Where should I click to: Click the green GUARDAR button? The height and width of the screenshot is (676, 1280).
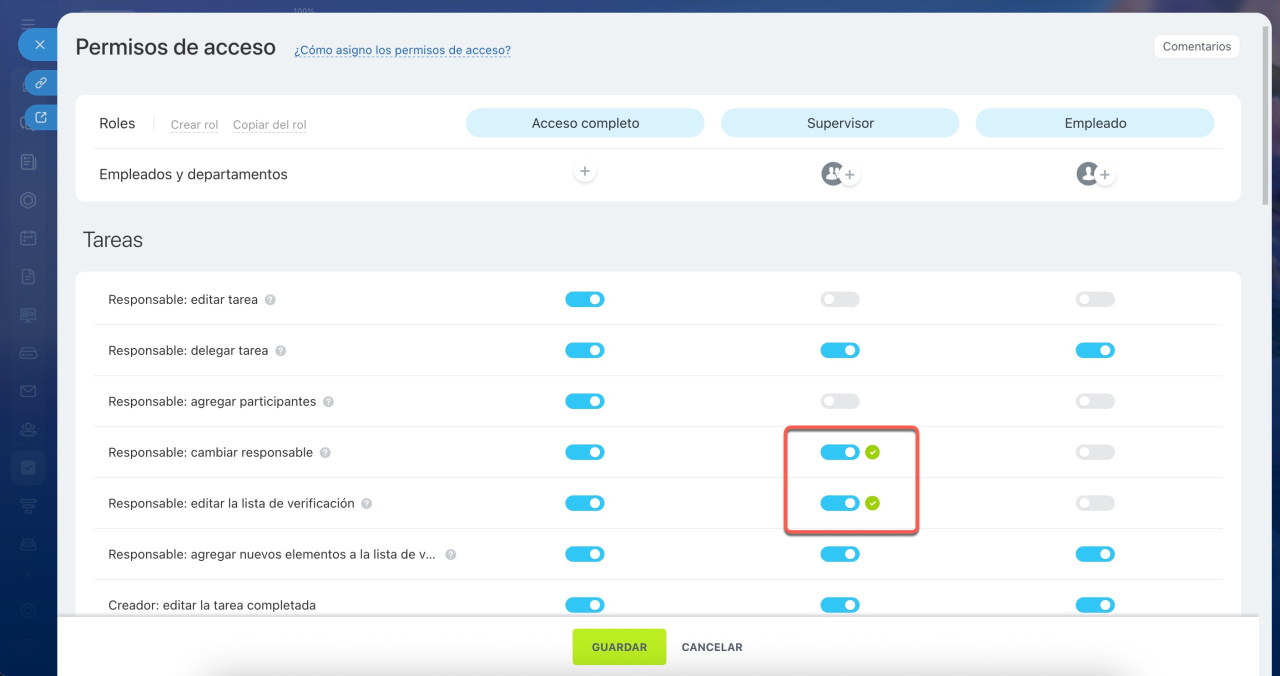pos(619,647)
